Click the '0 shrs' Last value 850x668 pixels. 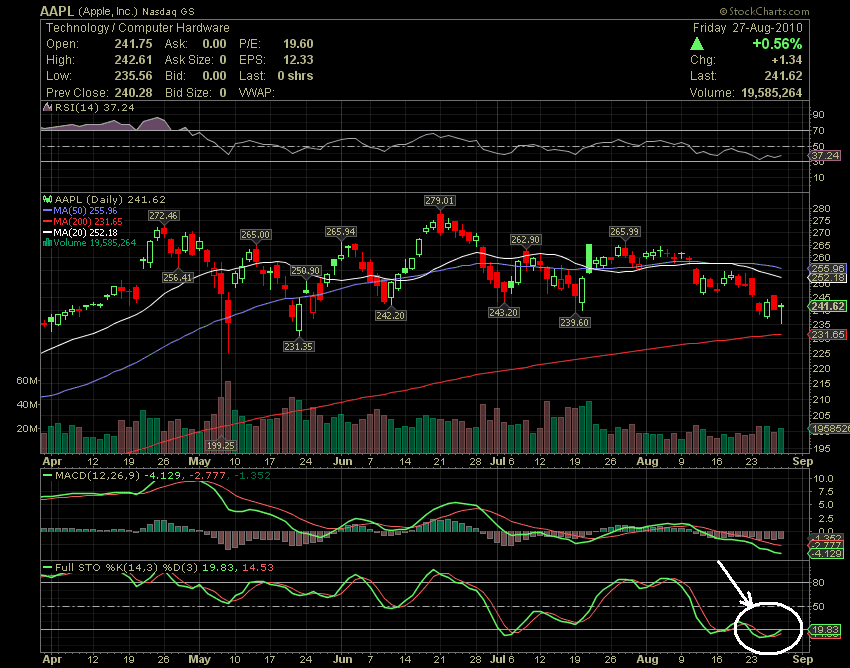click(x=295, y=76)
